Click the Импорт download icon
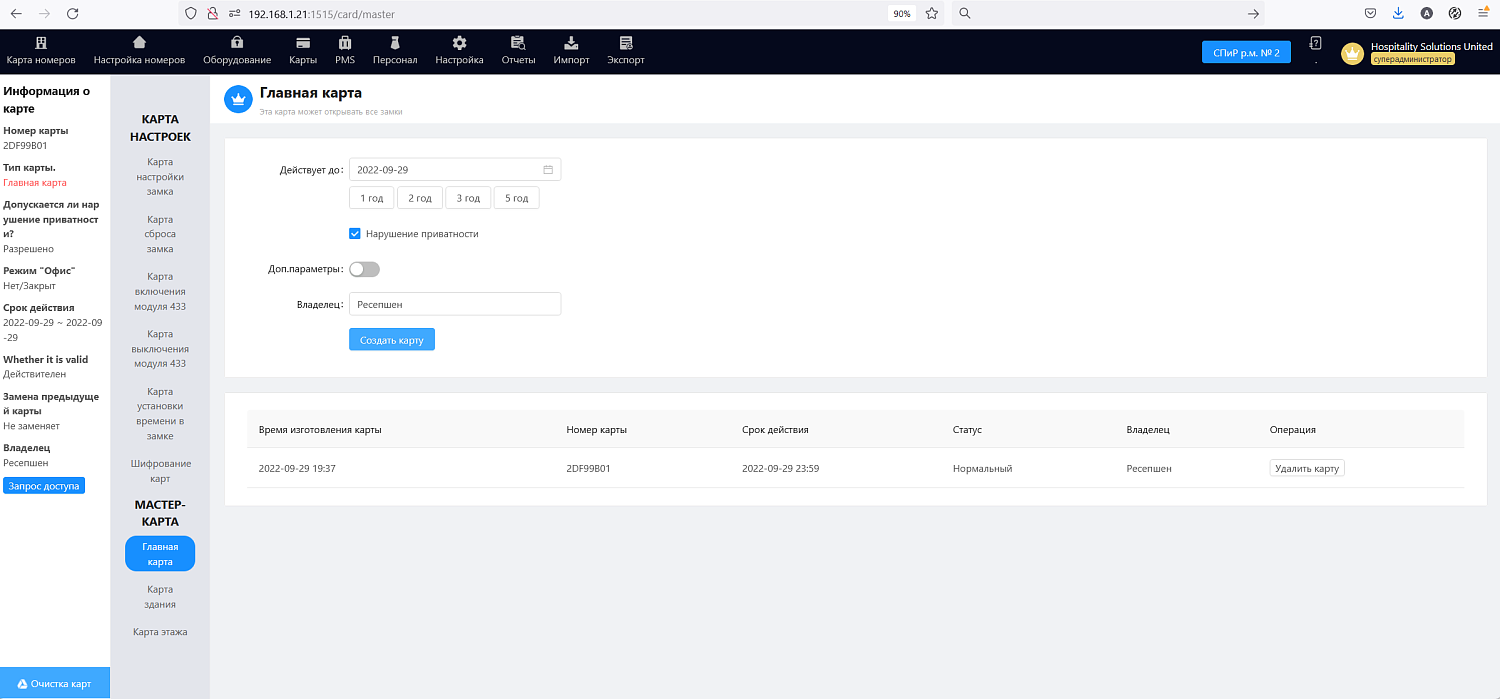The image size is (1500, 699). coord(571,43)
